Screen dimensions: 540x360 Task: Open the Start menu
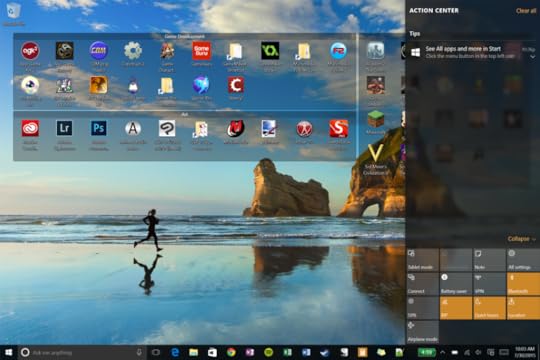[9, 352]
